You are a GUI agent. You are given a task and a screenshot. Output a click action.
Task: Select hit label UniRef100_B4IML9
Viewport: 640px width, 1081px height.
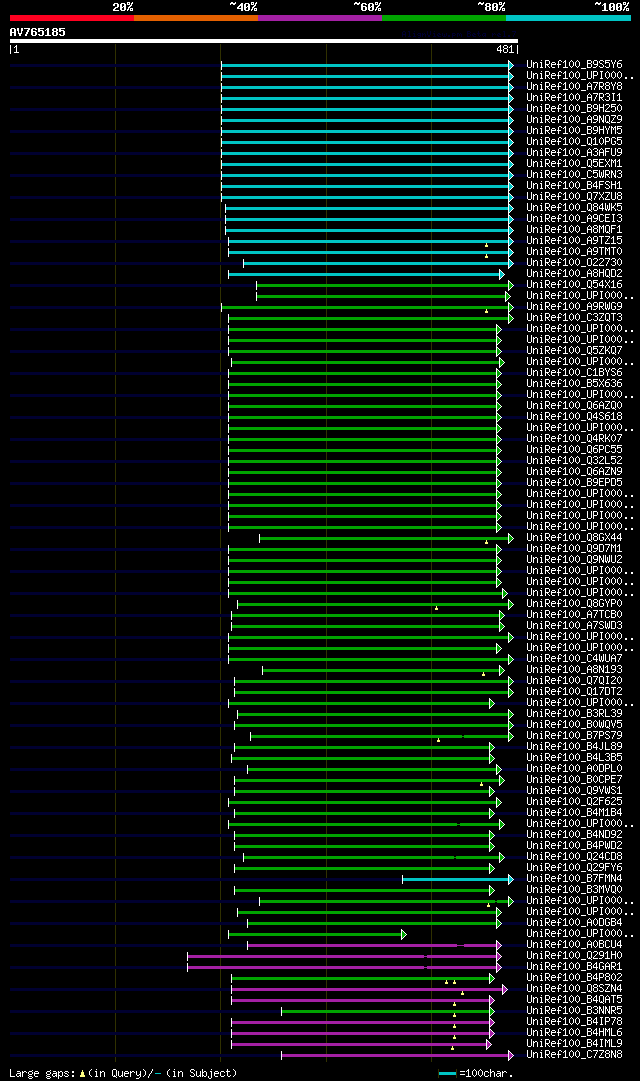574,1044
